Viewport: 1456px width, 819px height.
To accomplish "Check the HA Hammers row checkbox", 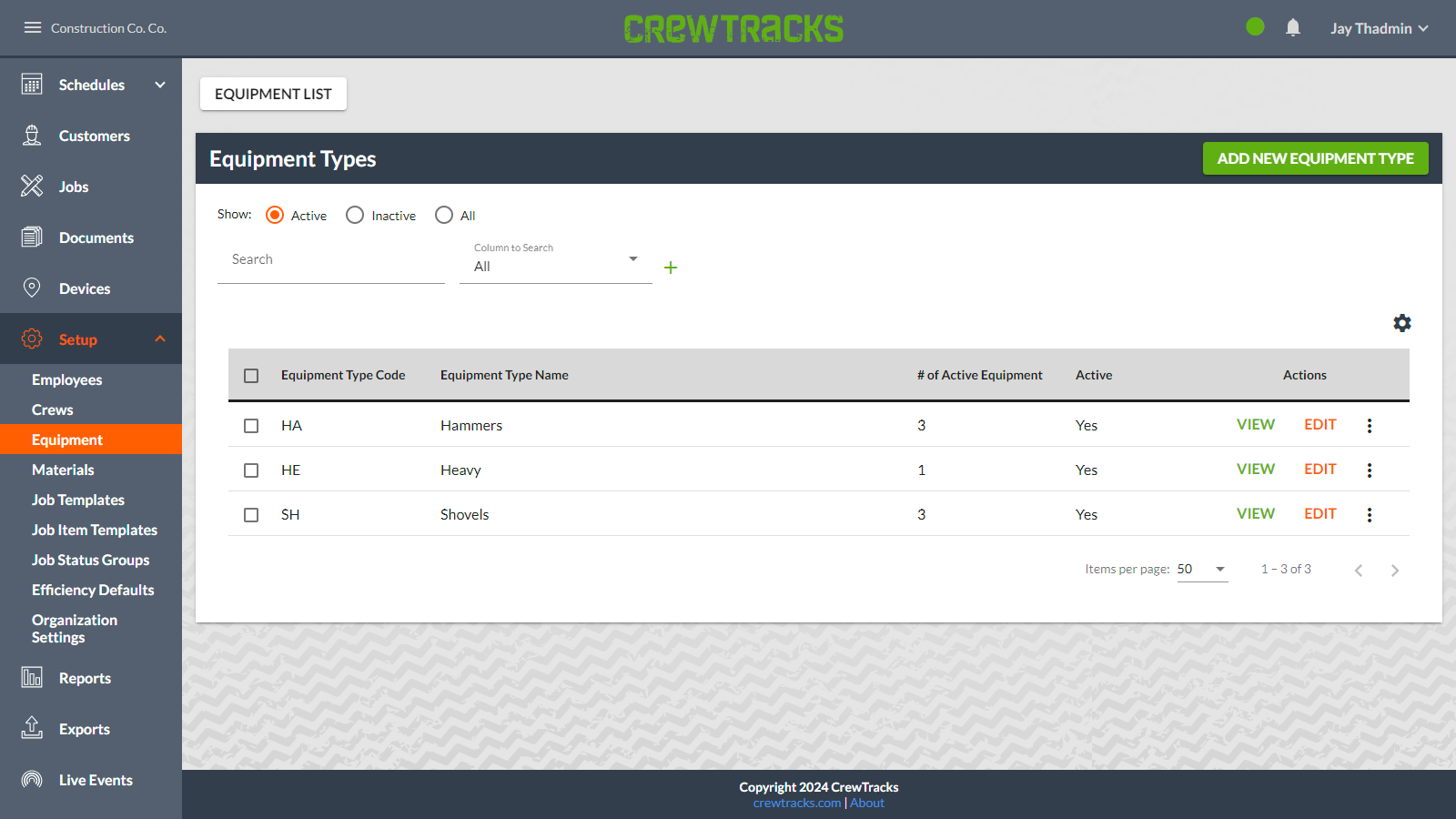I will click(251, 426).
